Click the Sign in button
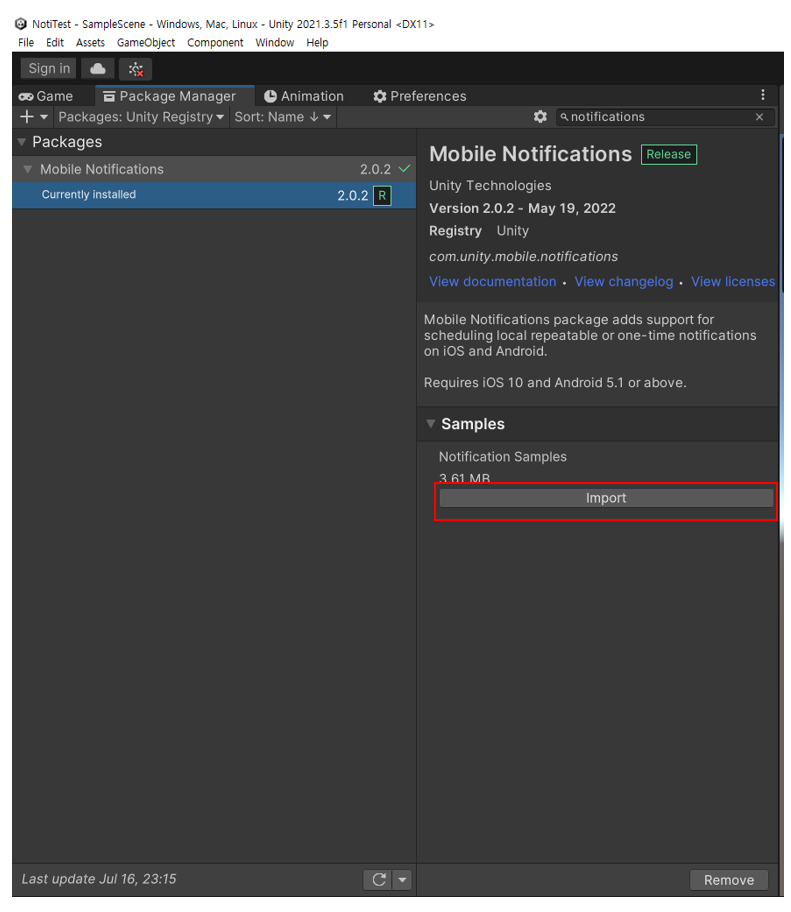Image resolution: width=791 pixels, height=912 pixels. point(49,69)
